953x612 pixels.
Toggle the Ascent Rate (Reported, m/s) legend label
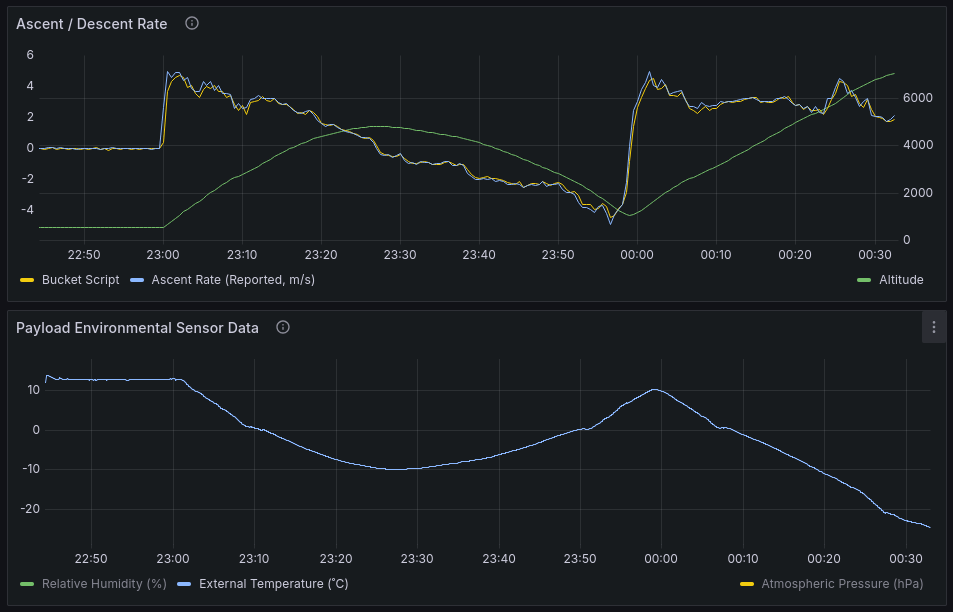click(x=233, y=280)
